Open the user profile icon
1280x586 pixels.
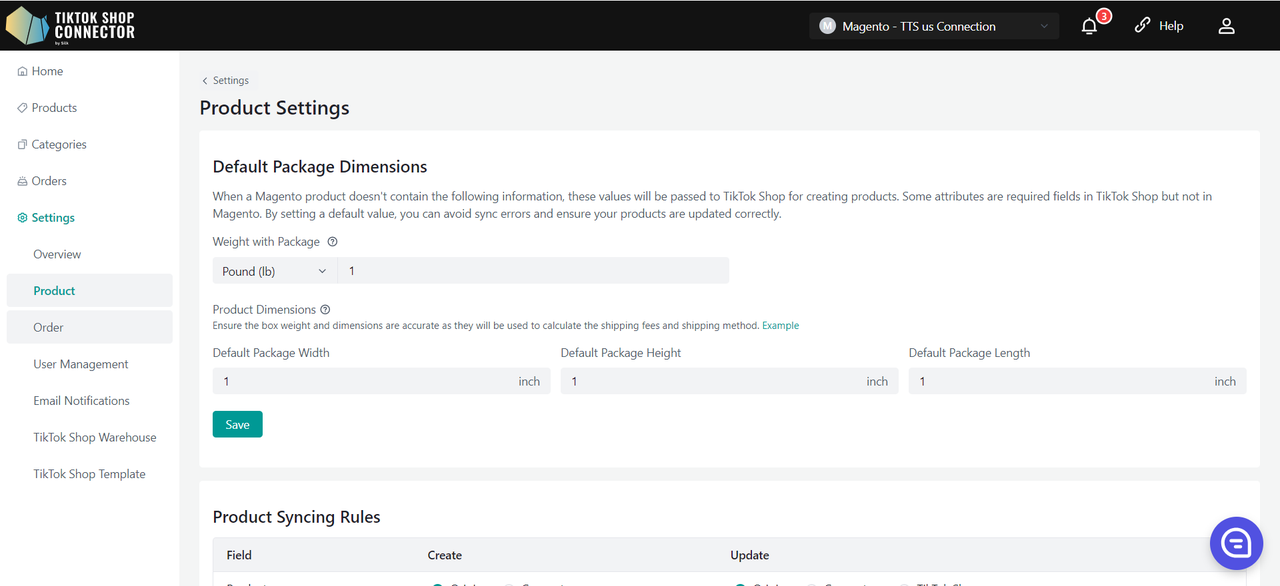point(1226,27)
